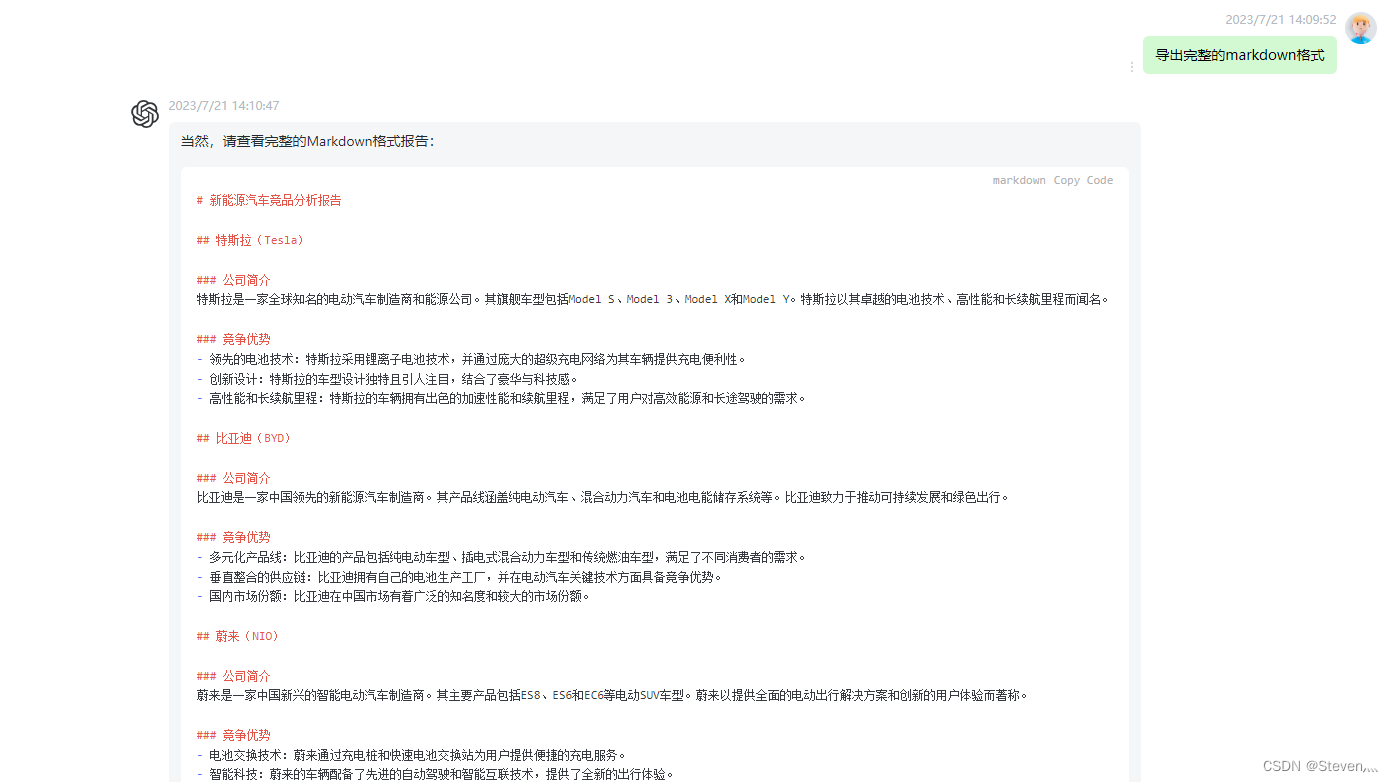Click the 竞争优势 heading under 比亚迪

click(x=234, y=537)
